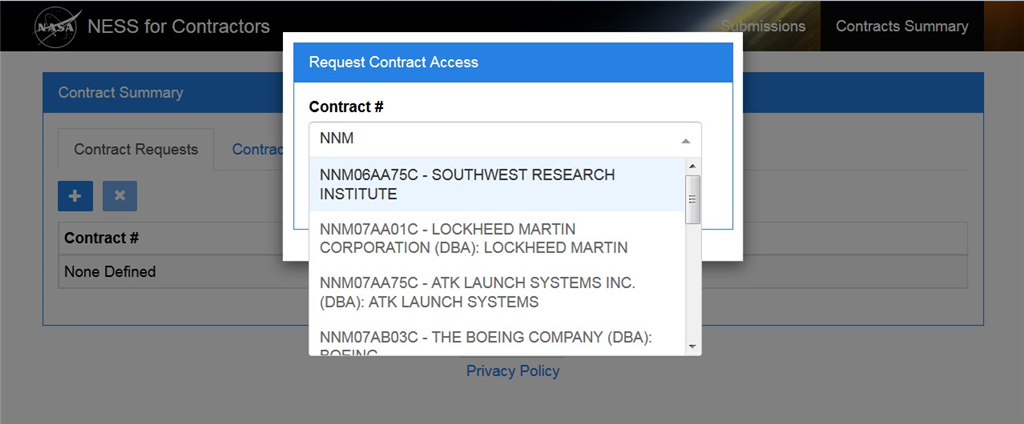
Task: Open the Contracts Summary navigation item
Action: 902,26
